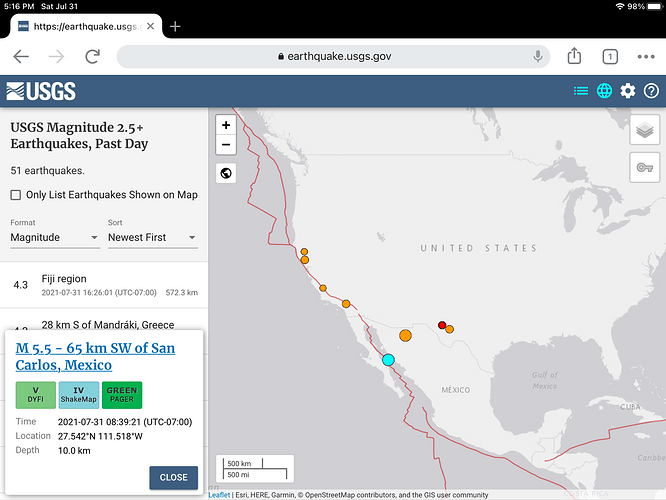Click the address bar earthquake.usgs.gov
666x500 pixels.
pos(333,56)
